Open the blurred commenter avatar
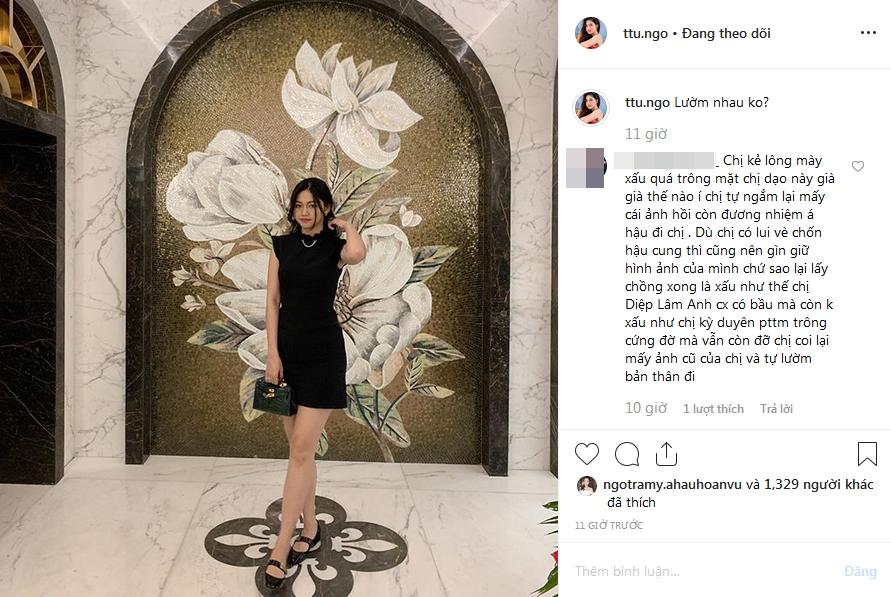This screenshot has width=891, height=597. (x=585, y=168)
